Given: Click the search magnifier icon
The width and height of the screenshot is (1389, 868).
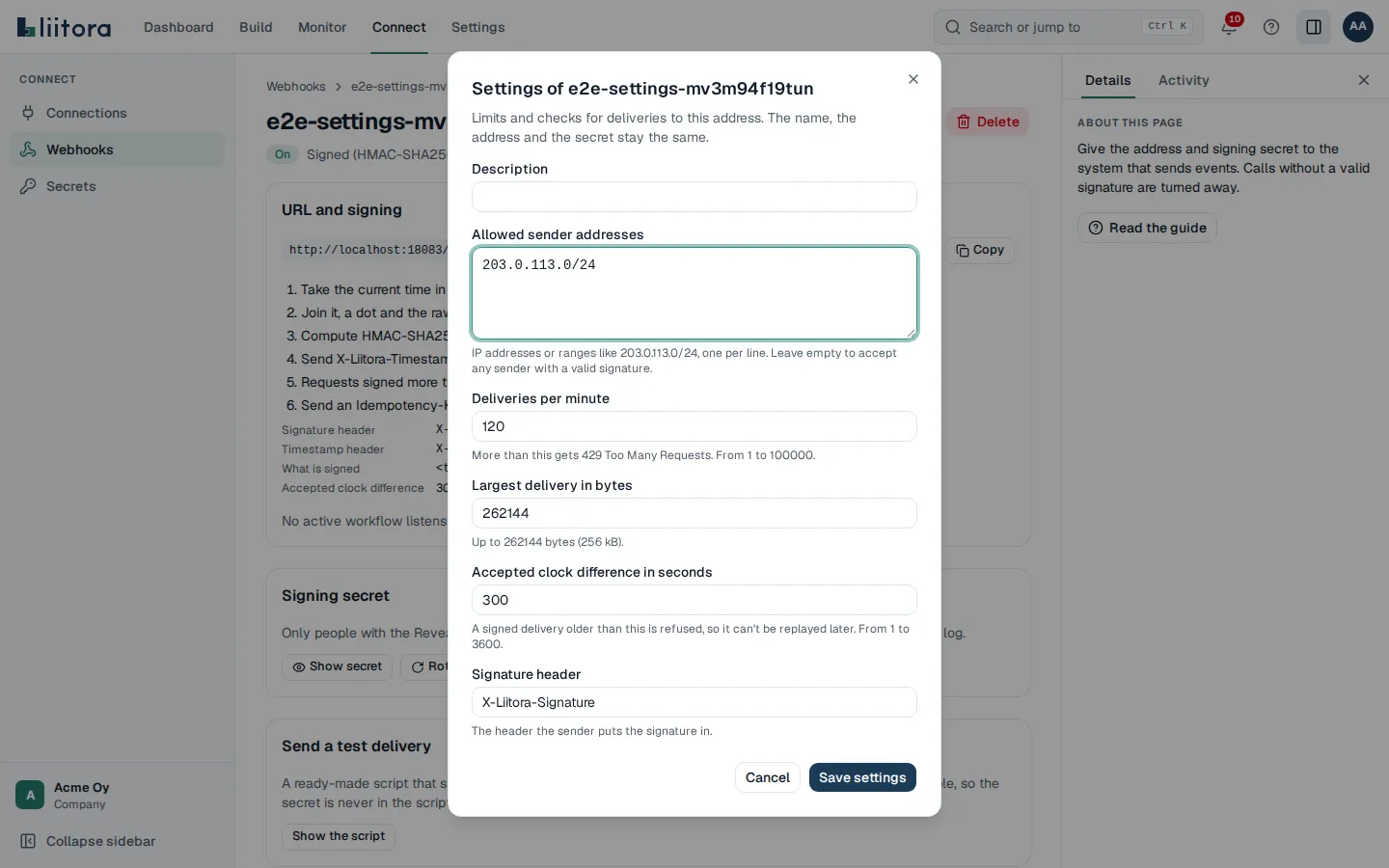Looking at the screenshot, I should pyautogui.click(x=953, y=27).
